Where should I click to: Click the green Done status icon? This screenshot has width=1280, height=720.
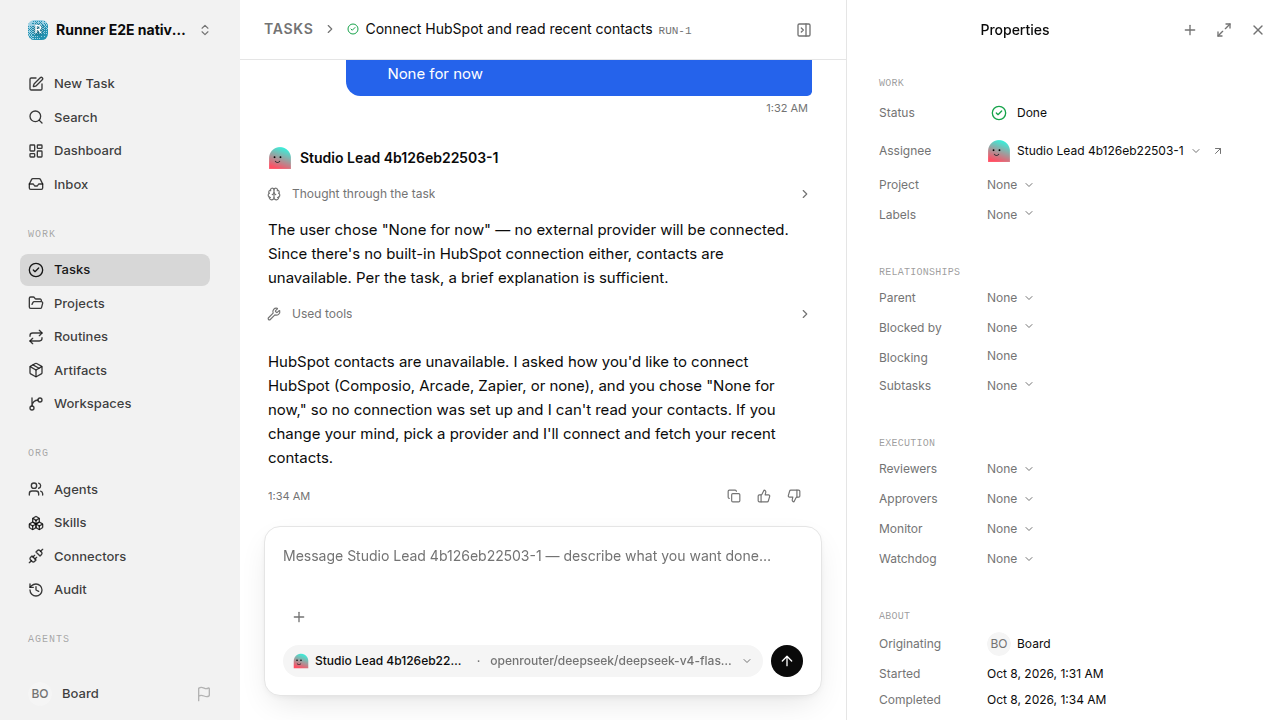999,113
